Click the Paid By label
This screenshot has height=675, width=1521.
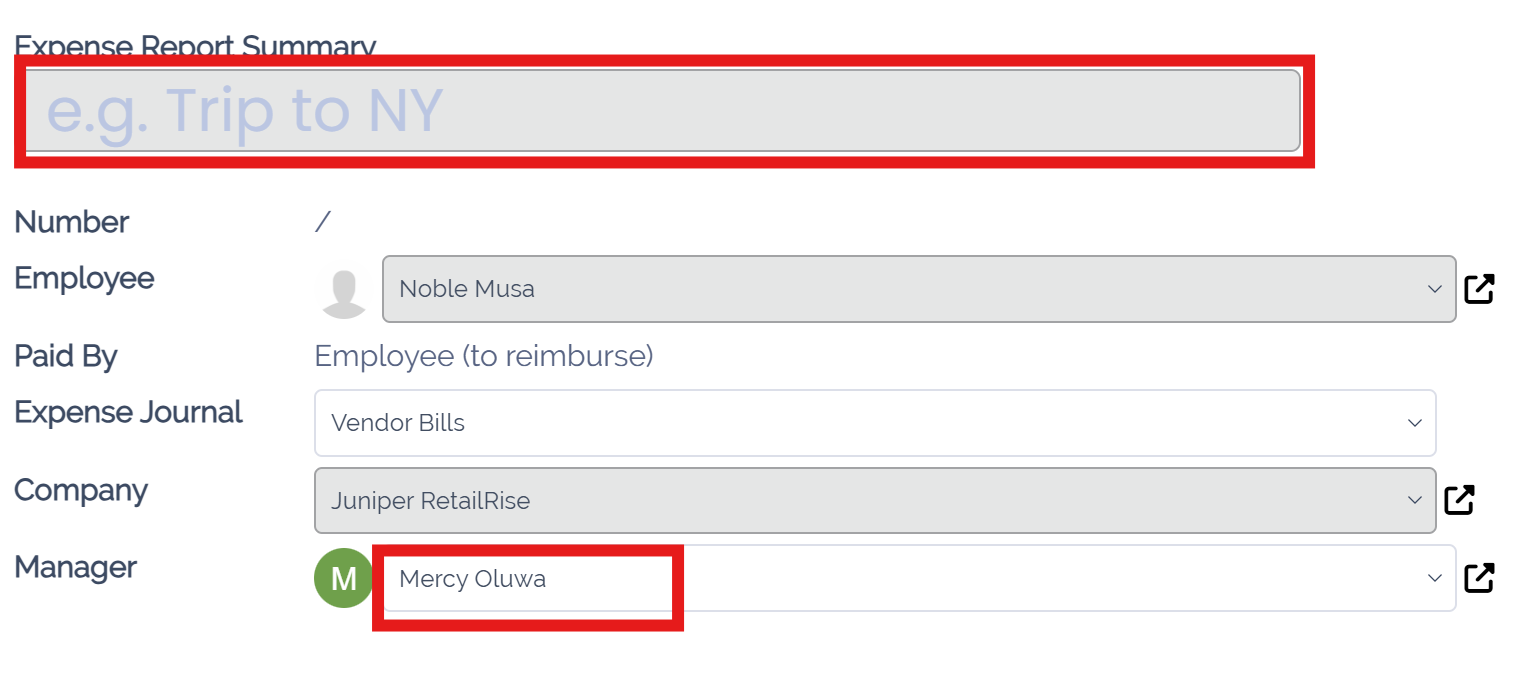click(64, 355)
